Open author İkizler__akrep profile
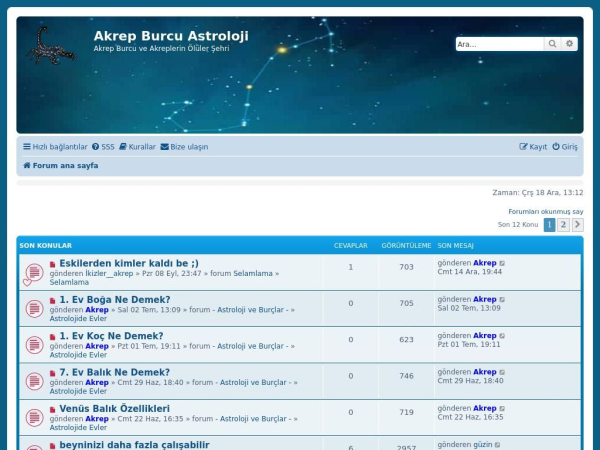600x450 pixels. (x=109, y=274)
